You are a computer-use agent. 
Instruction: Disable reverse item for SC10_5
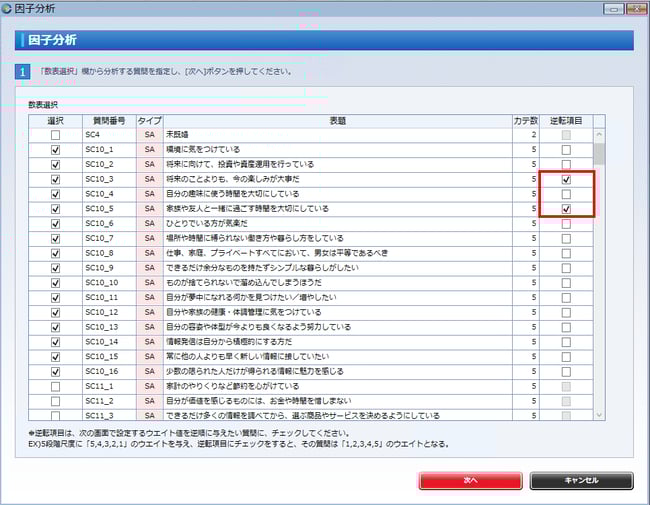566,209
